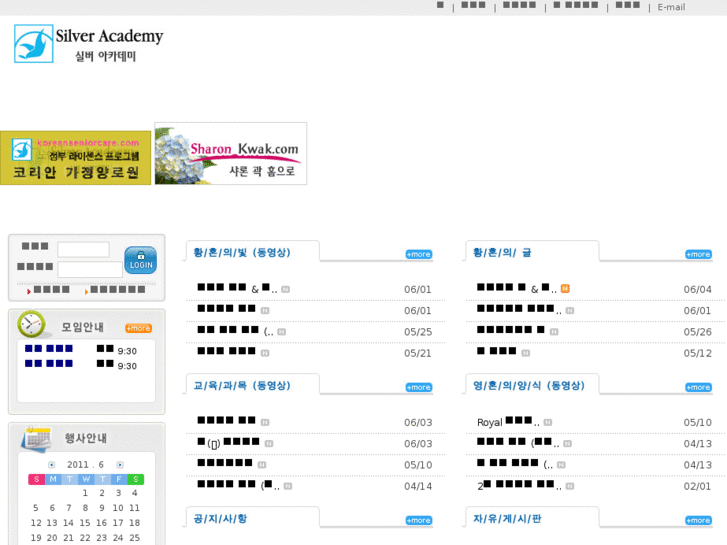Viewport: 727px width, 545px height.
Task: Focus the upper login input field
Action: (x=83, y=250)
